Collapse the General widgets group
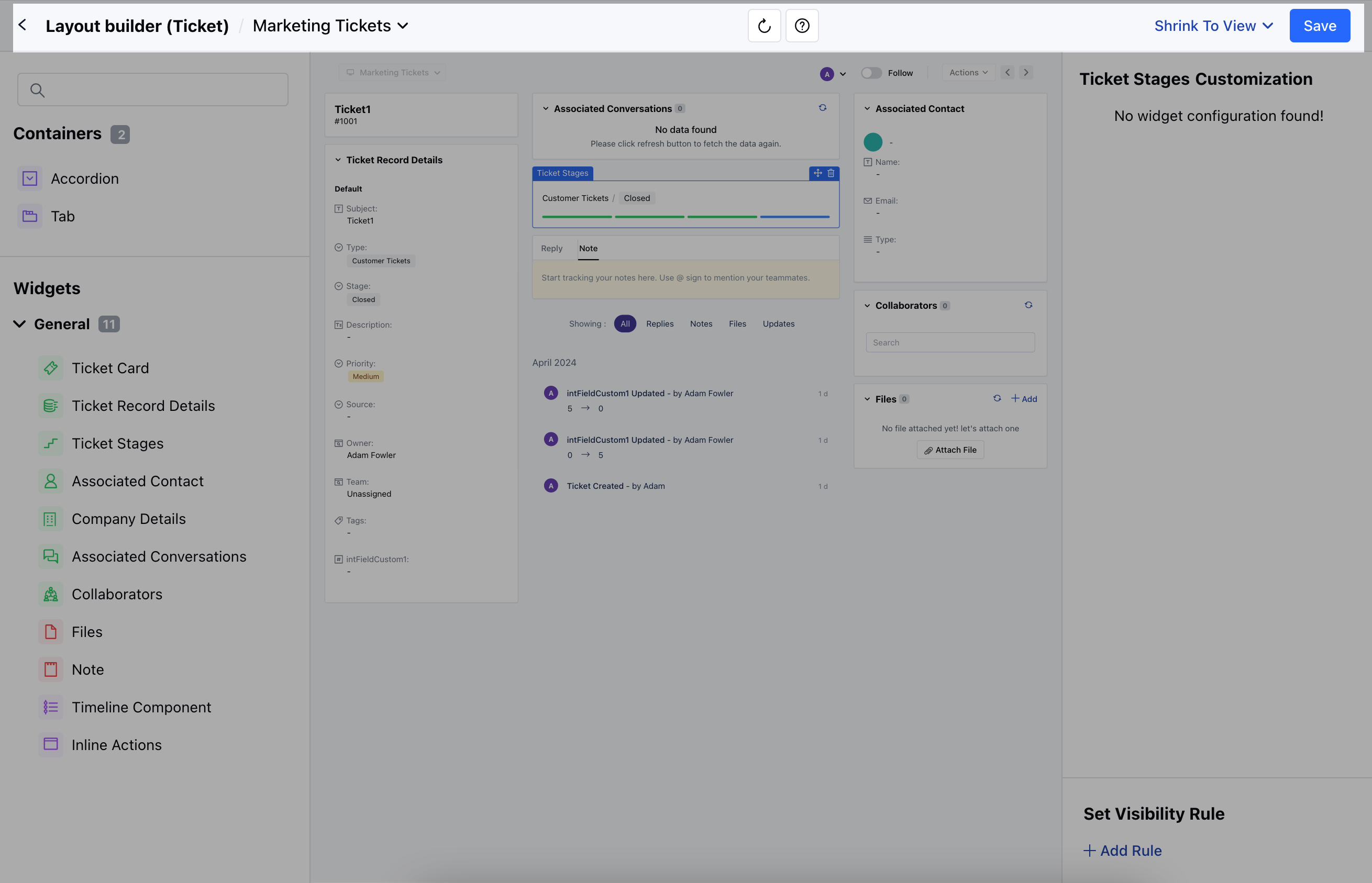 (x=19, y=324)
